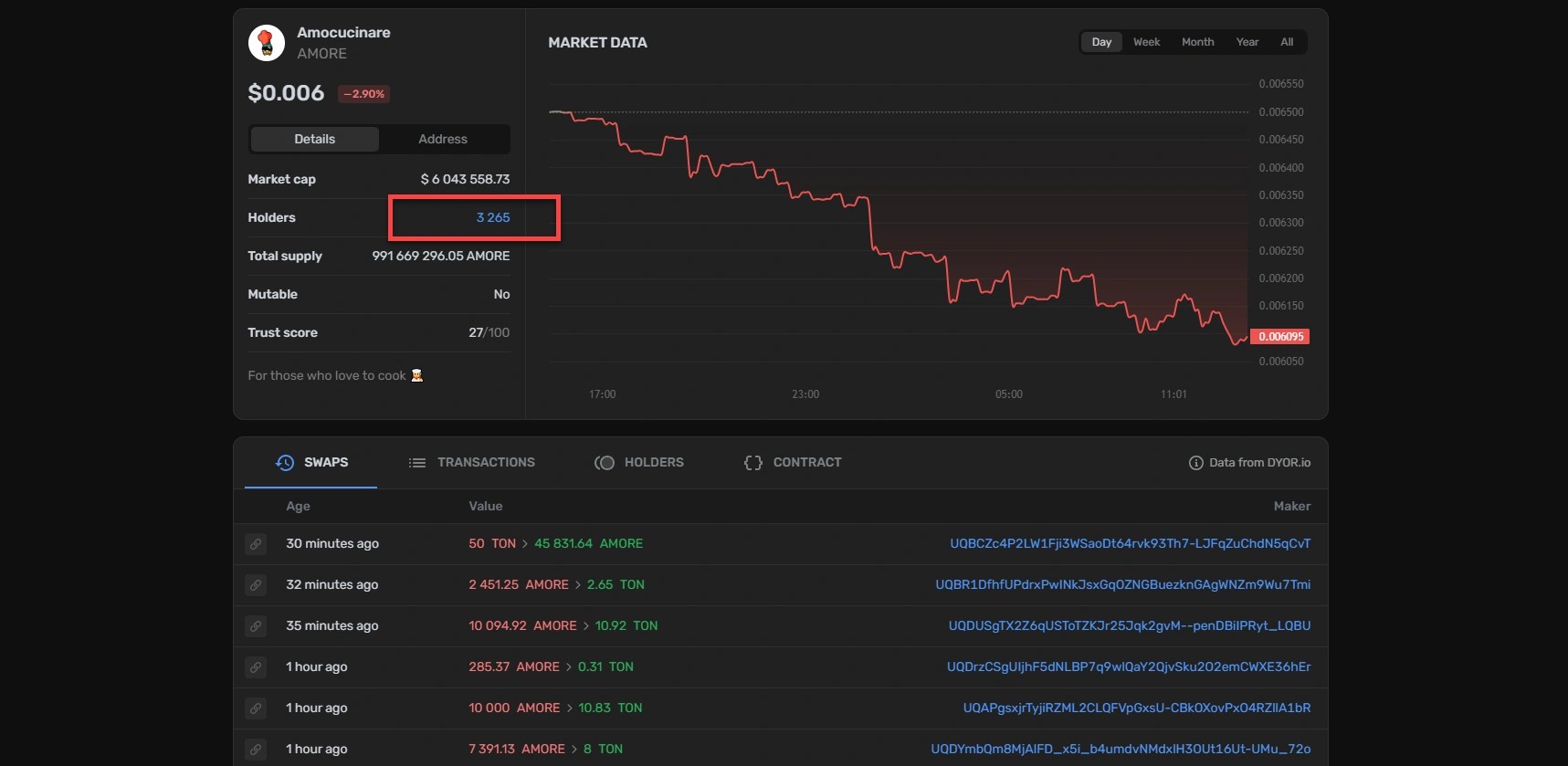The height and width of the screenshot is (766, 1568).
Task: Click link icon on 32 minutes ago swap
Action: pos(256,585)
